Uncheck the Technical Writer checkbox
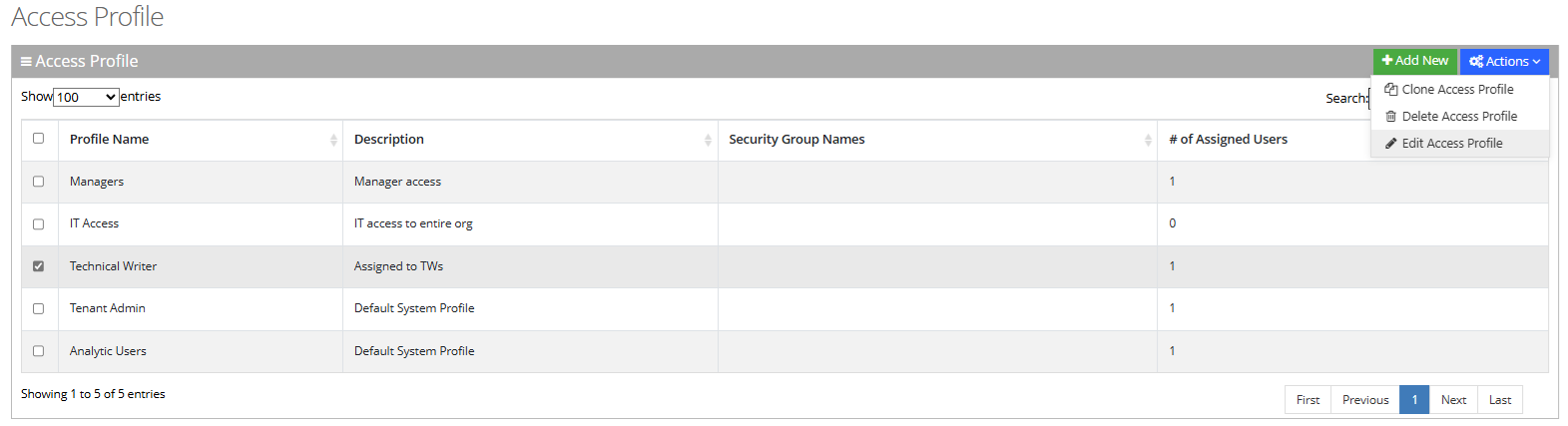Viewport: 1568px width, 426px height. click(x=38, y=266)
